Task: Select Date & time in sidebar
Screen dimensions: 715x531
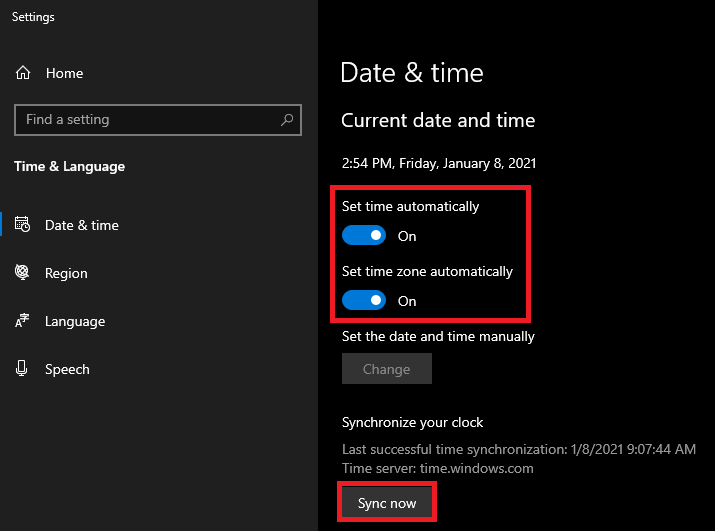Action: [x=82, y=225]
